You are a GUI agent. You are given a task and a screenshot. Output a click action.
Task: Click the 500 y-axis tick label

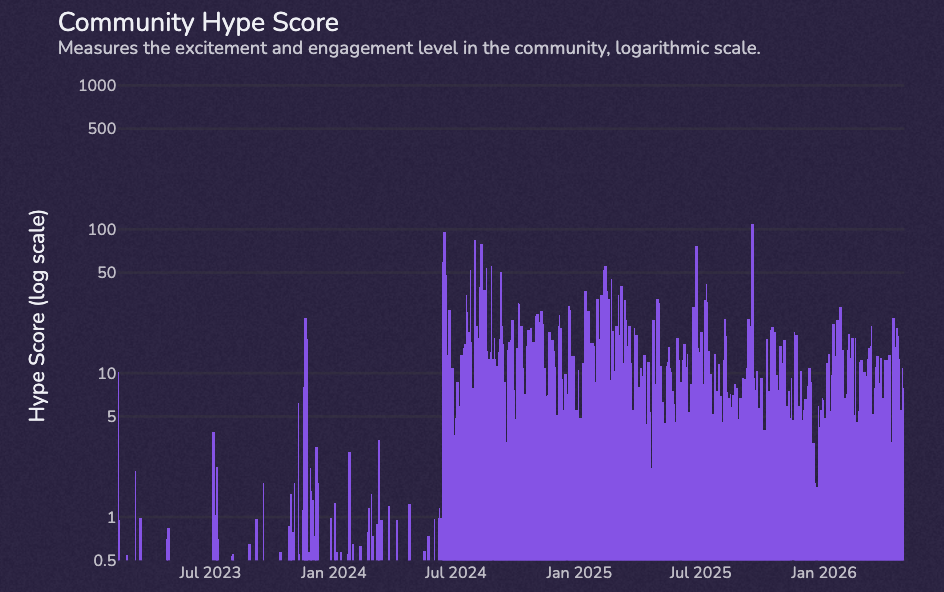coord(102,128)
